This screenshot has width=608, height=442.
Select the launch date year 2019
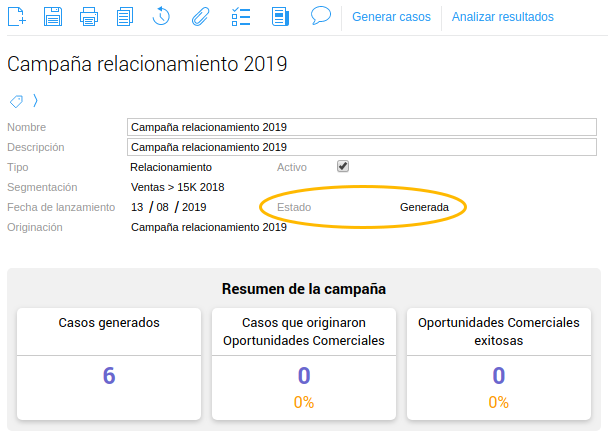point(194,207)
